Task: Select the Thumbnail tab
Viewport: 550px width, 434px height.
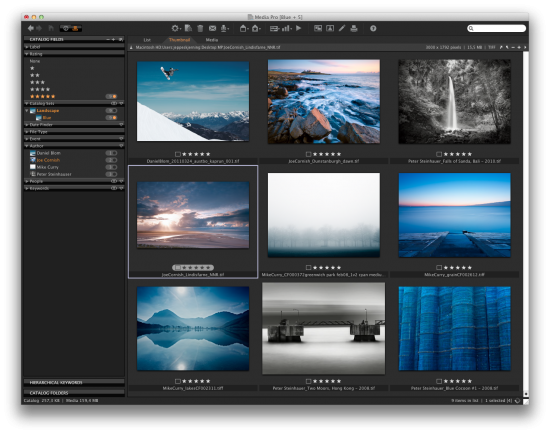Action: click(179, 40)
